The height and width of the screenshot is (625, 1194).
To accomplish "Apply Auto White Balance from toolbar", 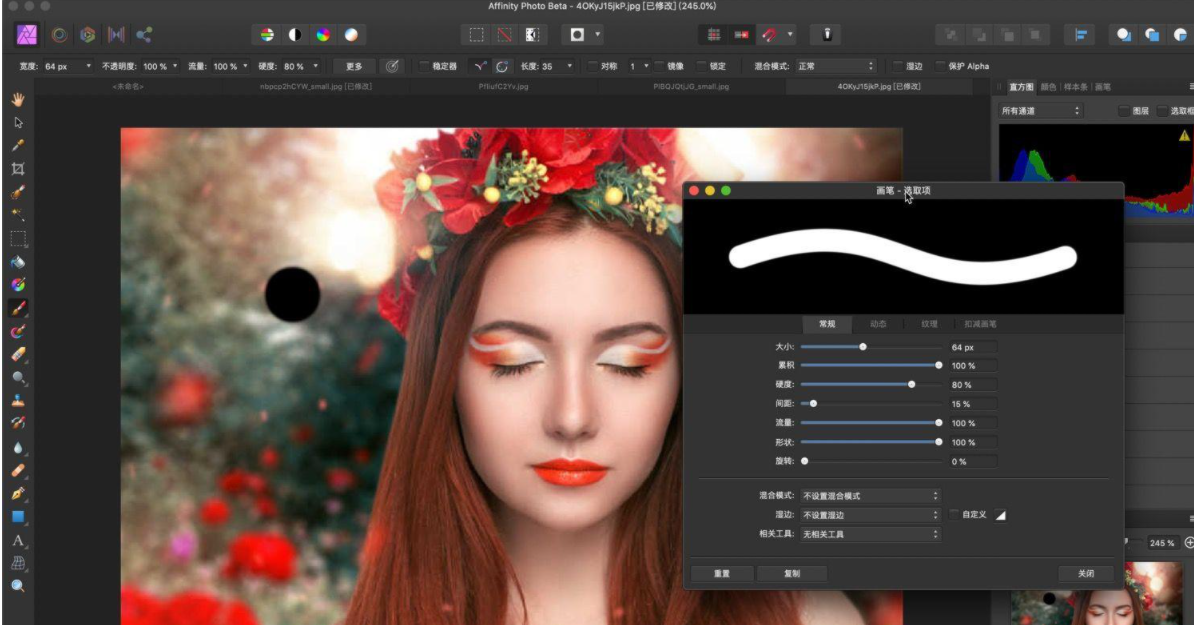I will (x=351, y=34).
